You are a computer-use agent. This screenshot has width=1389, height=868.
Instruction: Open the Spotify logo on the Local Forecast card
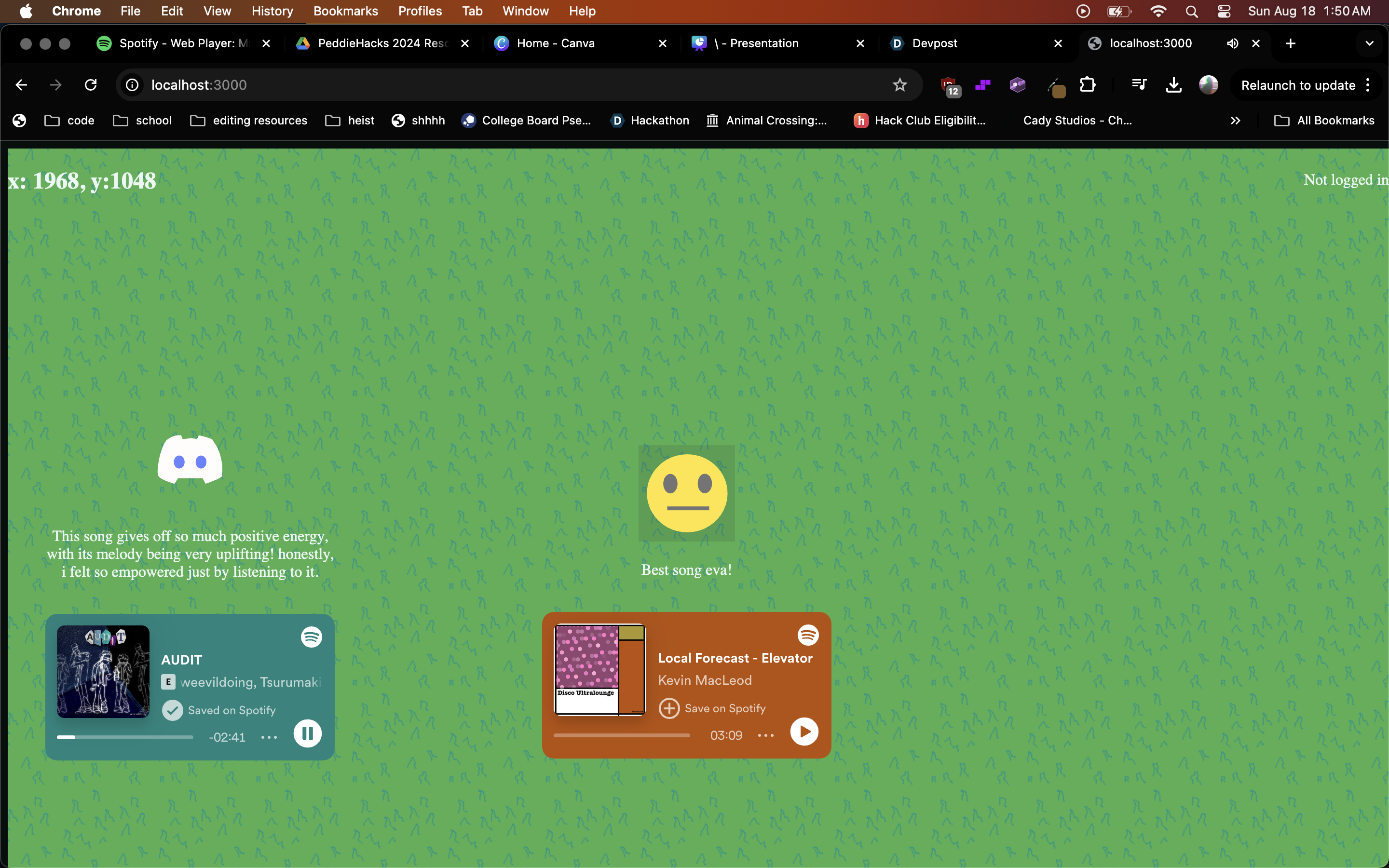[807, 635]
